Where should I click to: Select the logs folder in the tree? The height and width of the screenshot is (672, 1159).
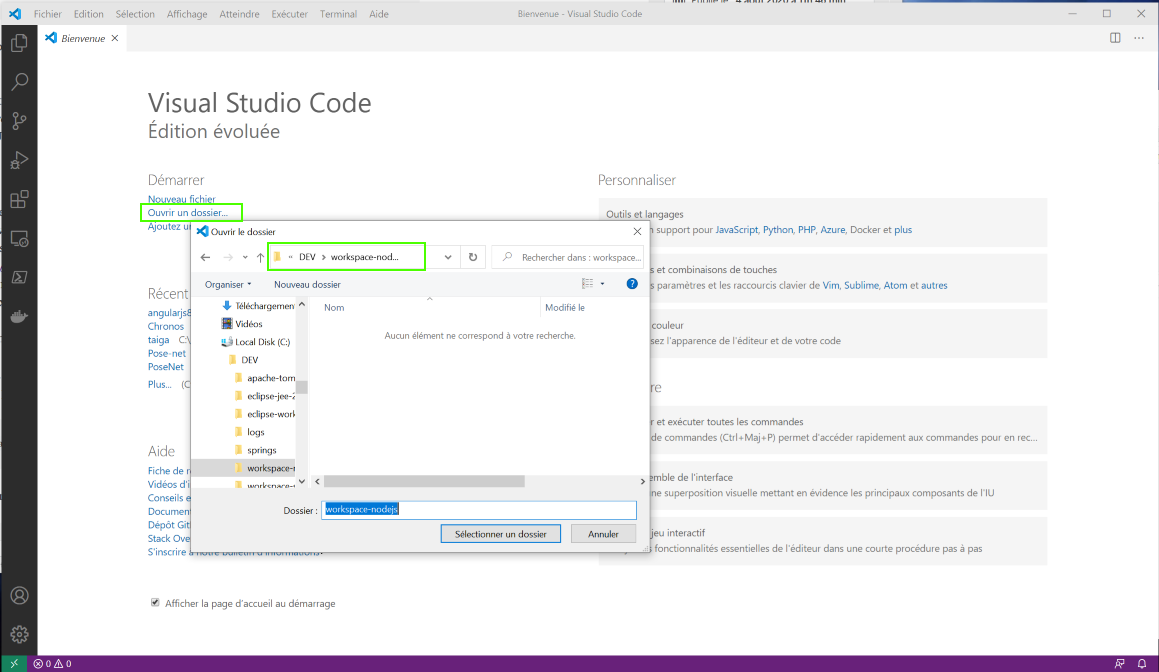pos(256,432)
